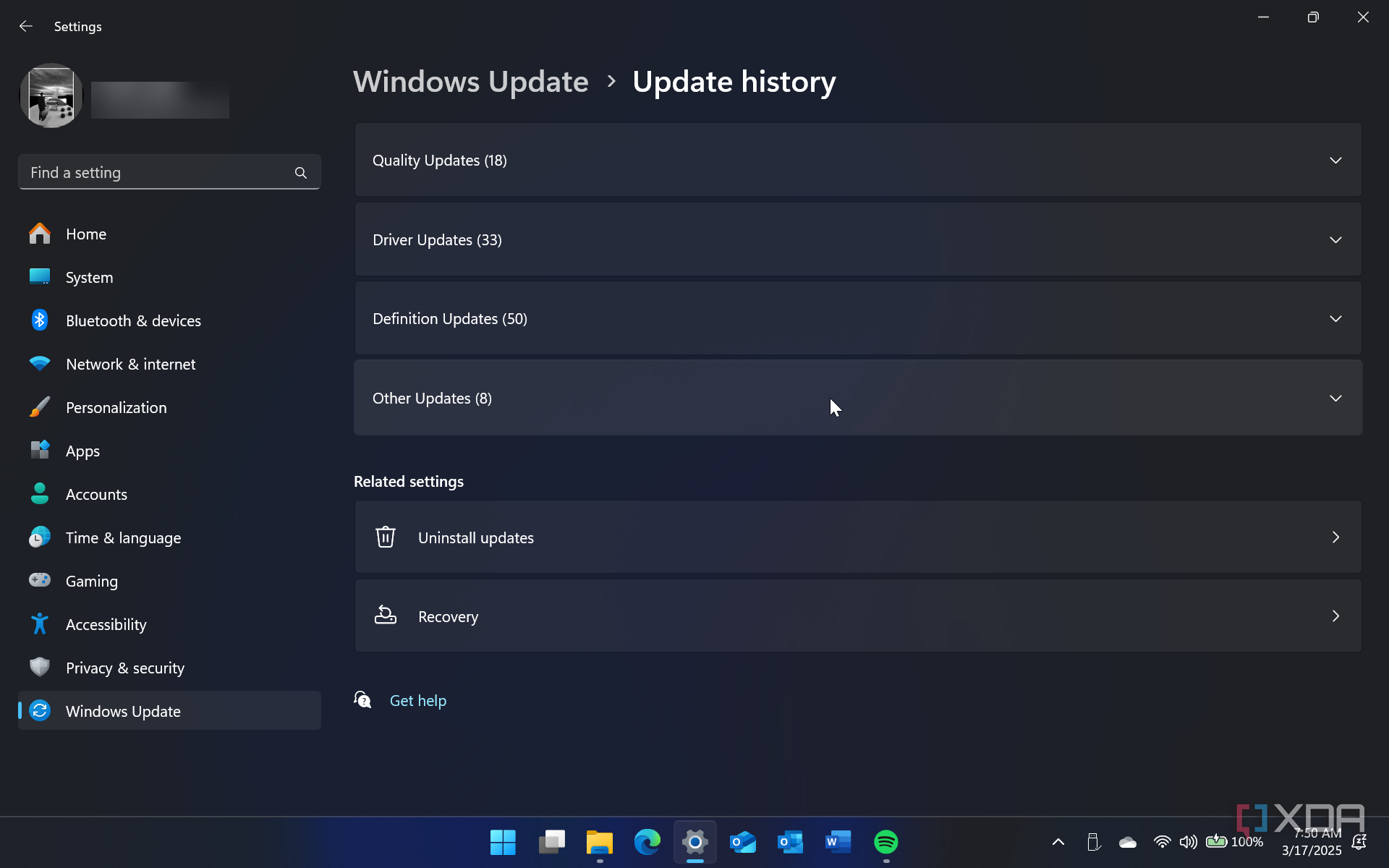Image resolution: width=1389 pixels, height=868 pixels.
Task: Select Apps in the sidebar
Action: click(x=169, y=451)
